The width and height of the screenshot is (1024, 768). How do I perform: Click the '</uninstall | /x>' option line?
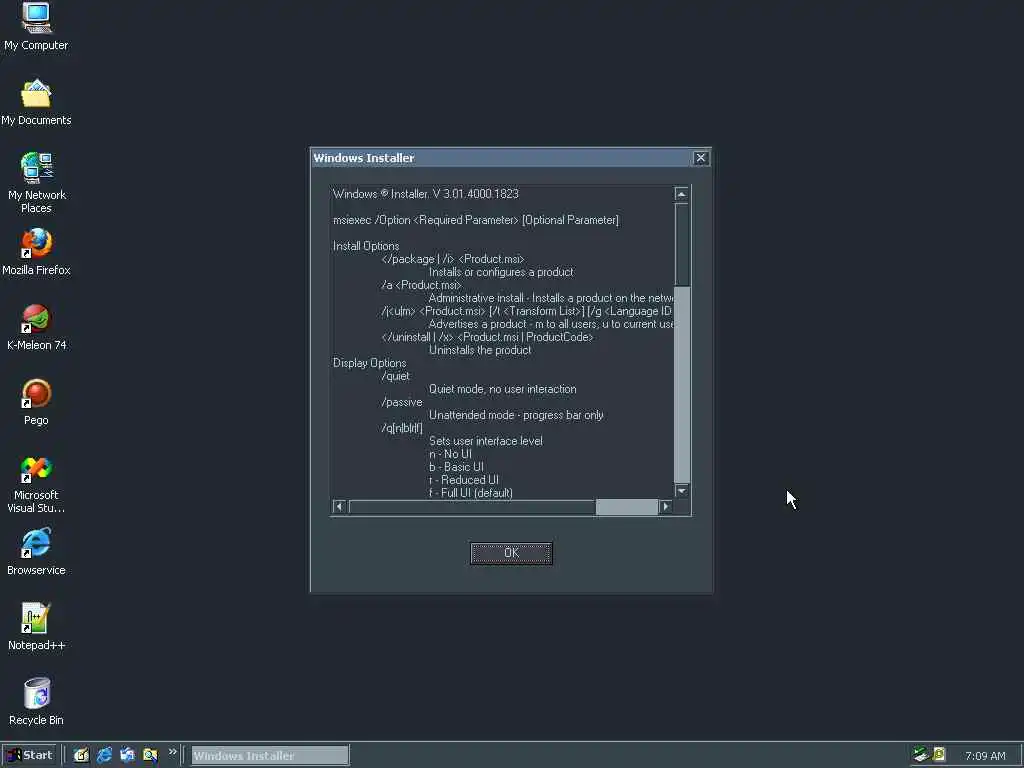(x=487, y=337)
